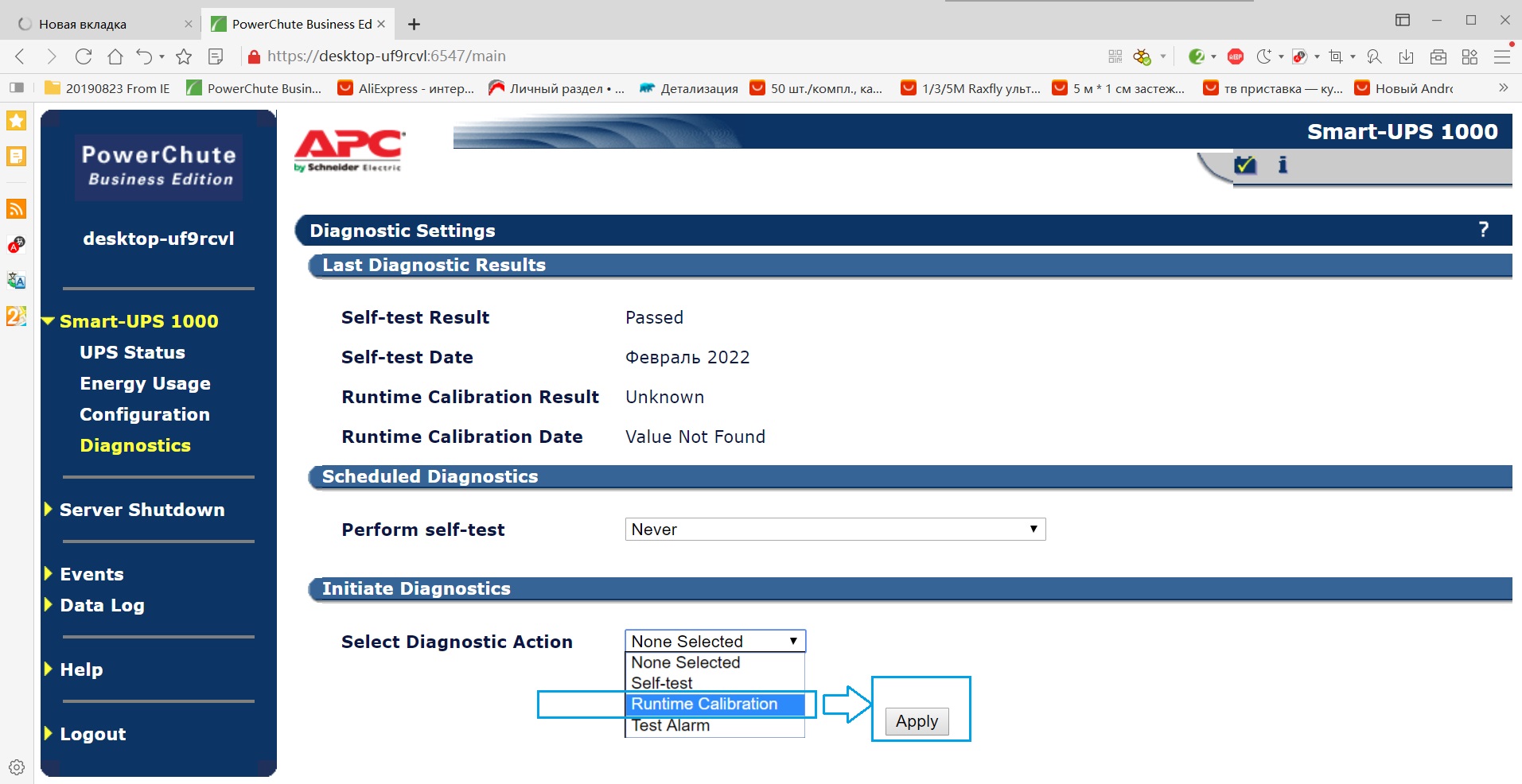Open the PowerChute Busin... bookmark

[x=254, y=88]
